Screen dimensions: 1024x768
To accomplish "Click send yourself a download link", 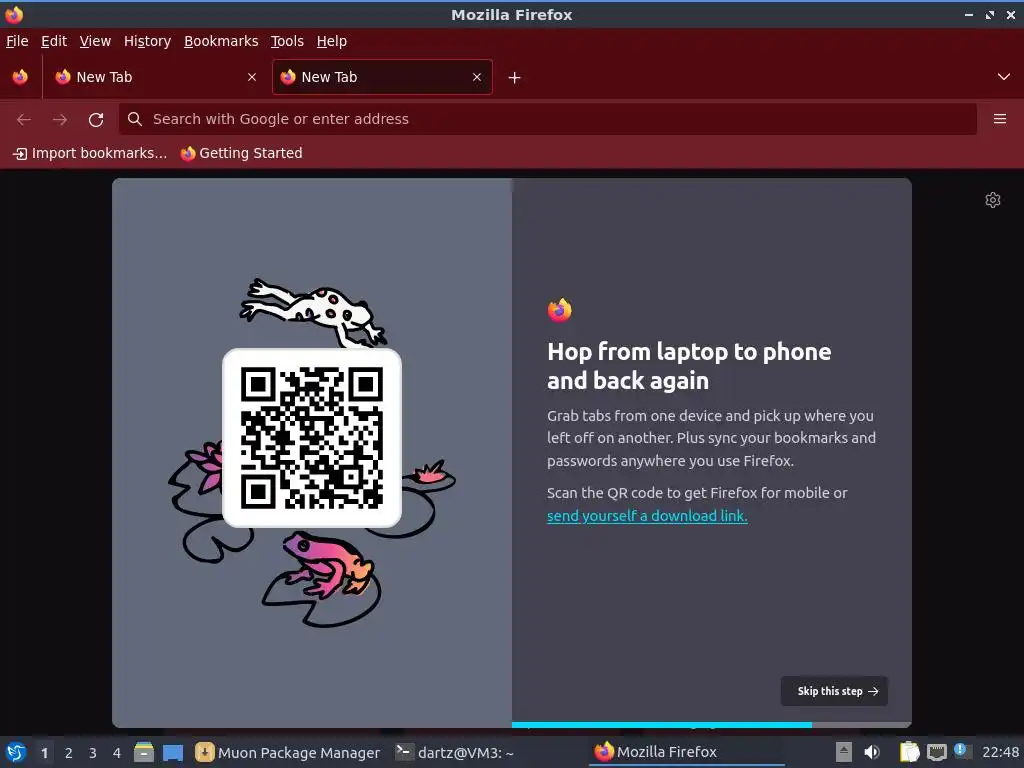I will pos(647,516).
